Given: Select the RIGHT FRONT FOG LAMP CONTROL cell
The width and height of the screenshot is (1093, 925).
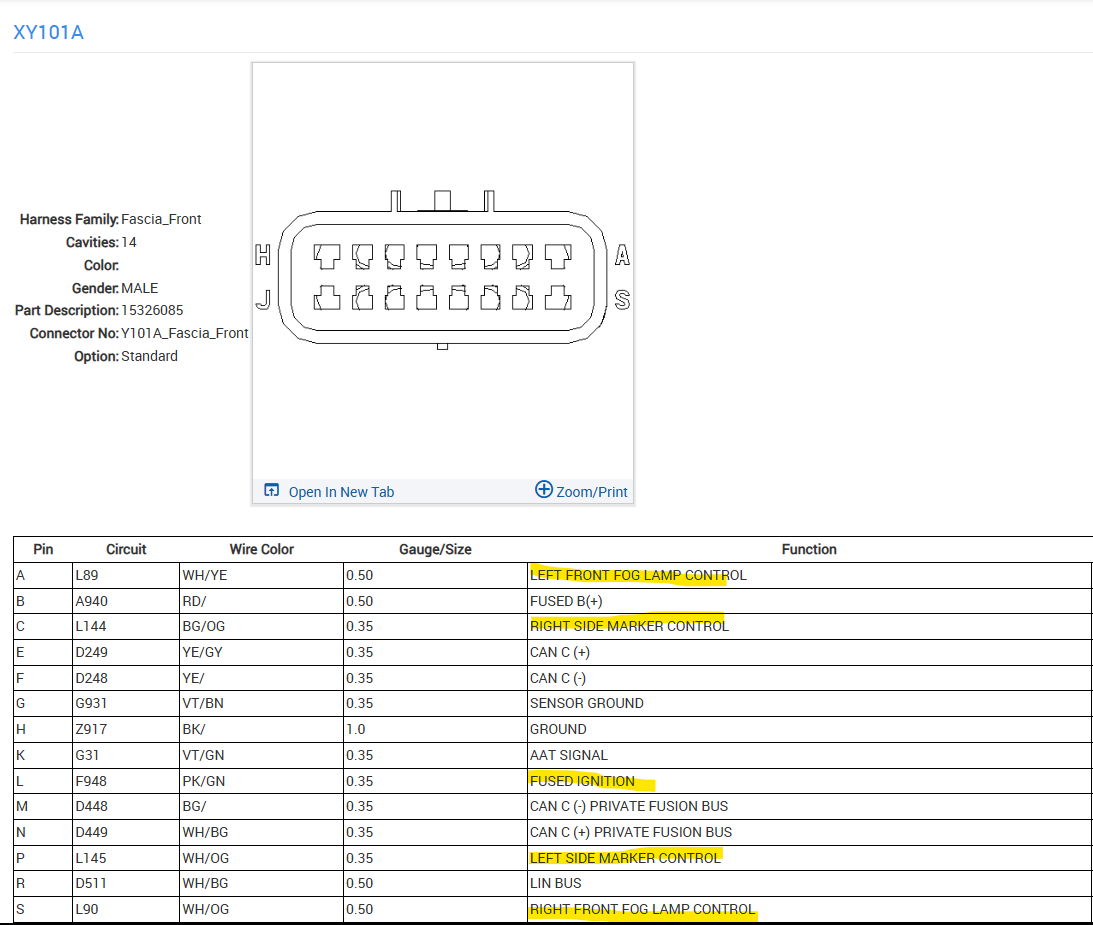Looking at the screenshot, I should 642,909.
